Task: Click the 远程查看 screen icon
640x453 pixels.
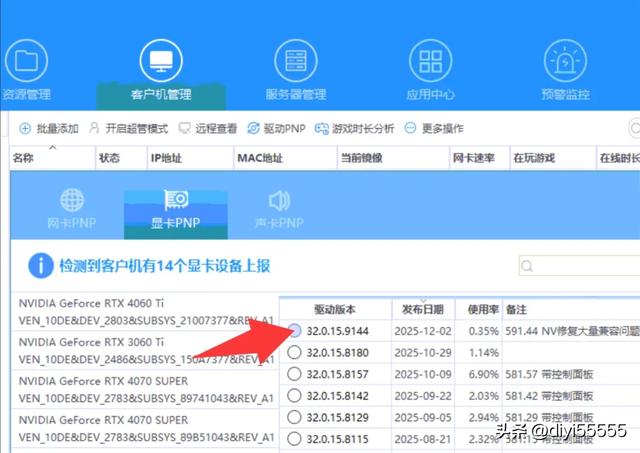Action: click(x=184, y=129)
